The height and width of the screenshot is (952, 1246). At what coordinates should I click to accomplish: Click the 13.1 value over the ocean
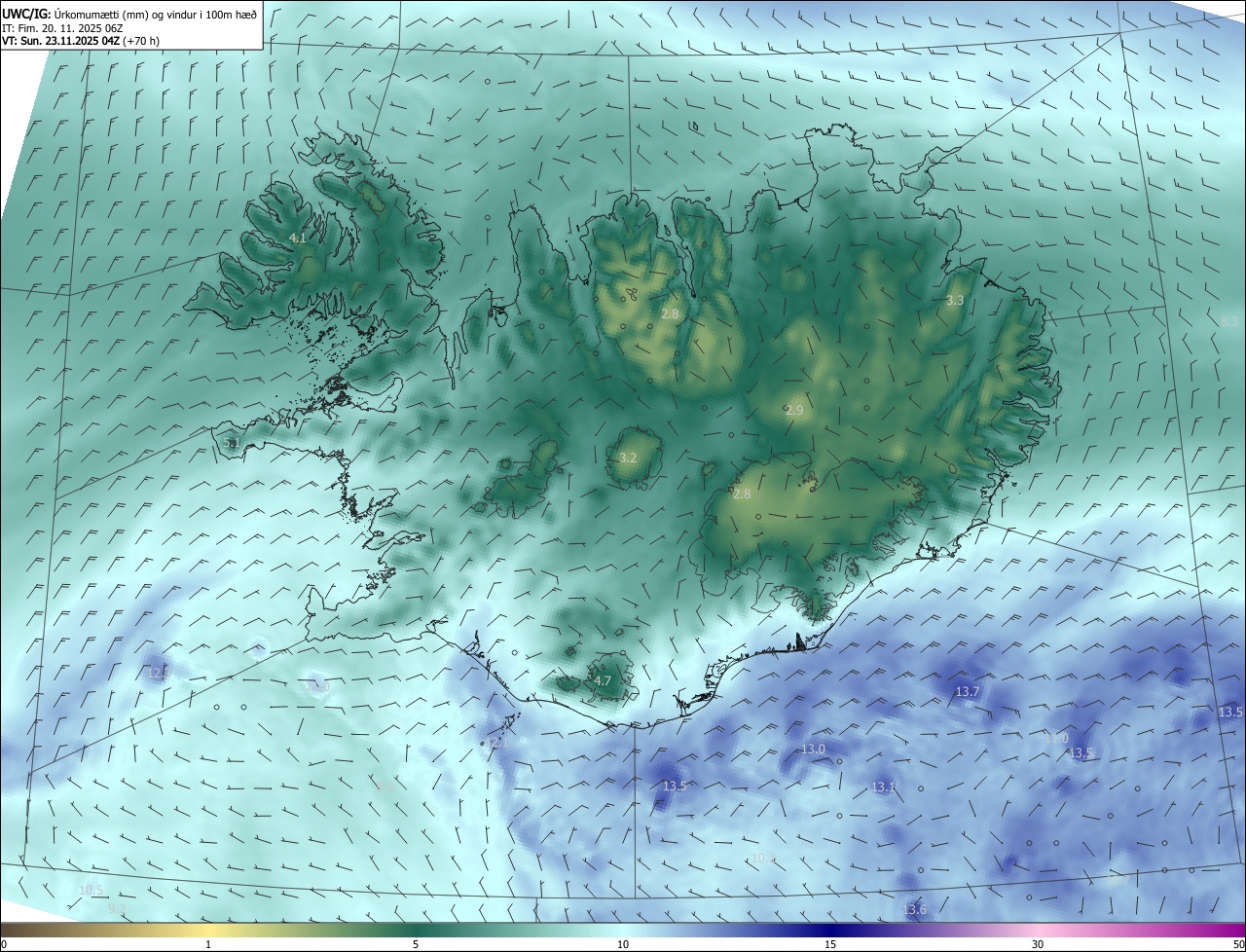(883, 787)
